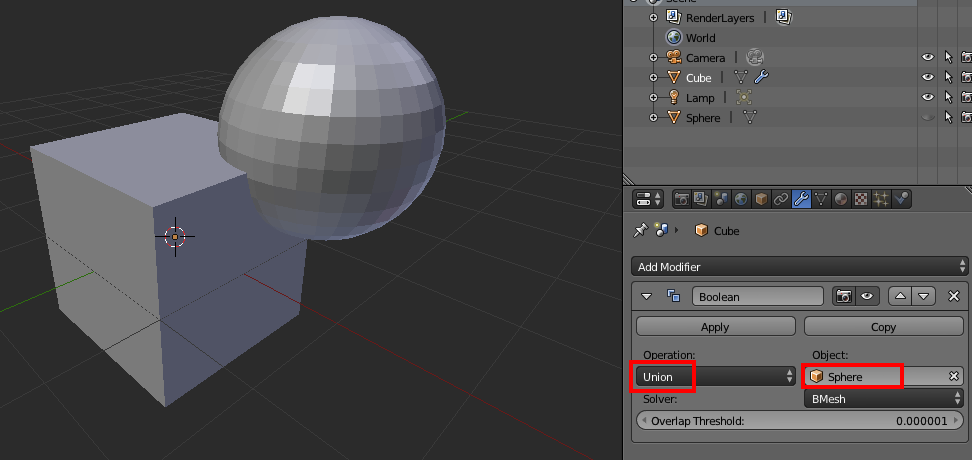The image size is (972, 460).
Task: Toggle Boolean modifier viewport eye button
Action: pos(867,296)
